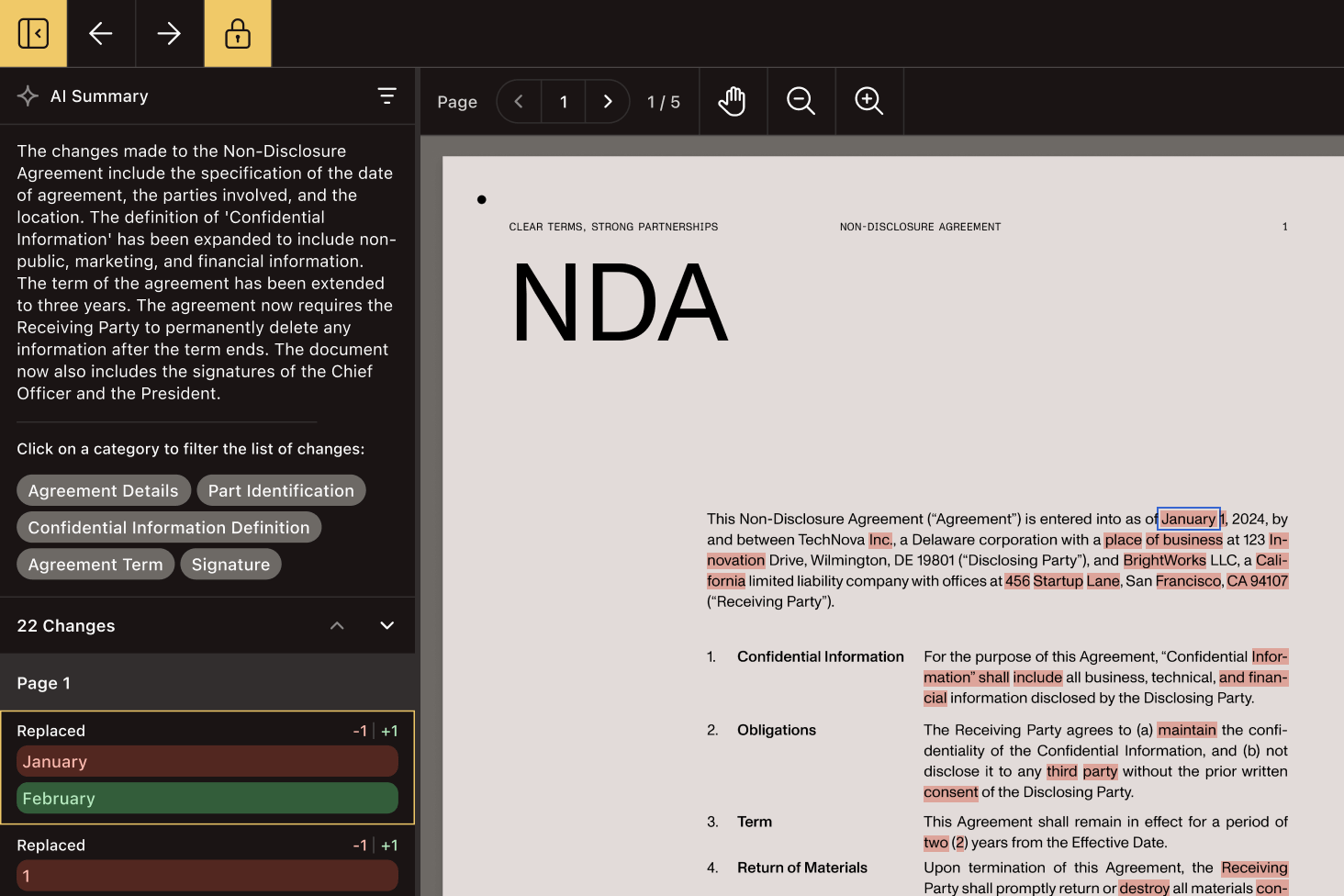
Task: Zoom out of the document
Action: click(801, 101)
